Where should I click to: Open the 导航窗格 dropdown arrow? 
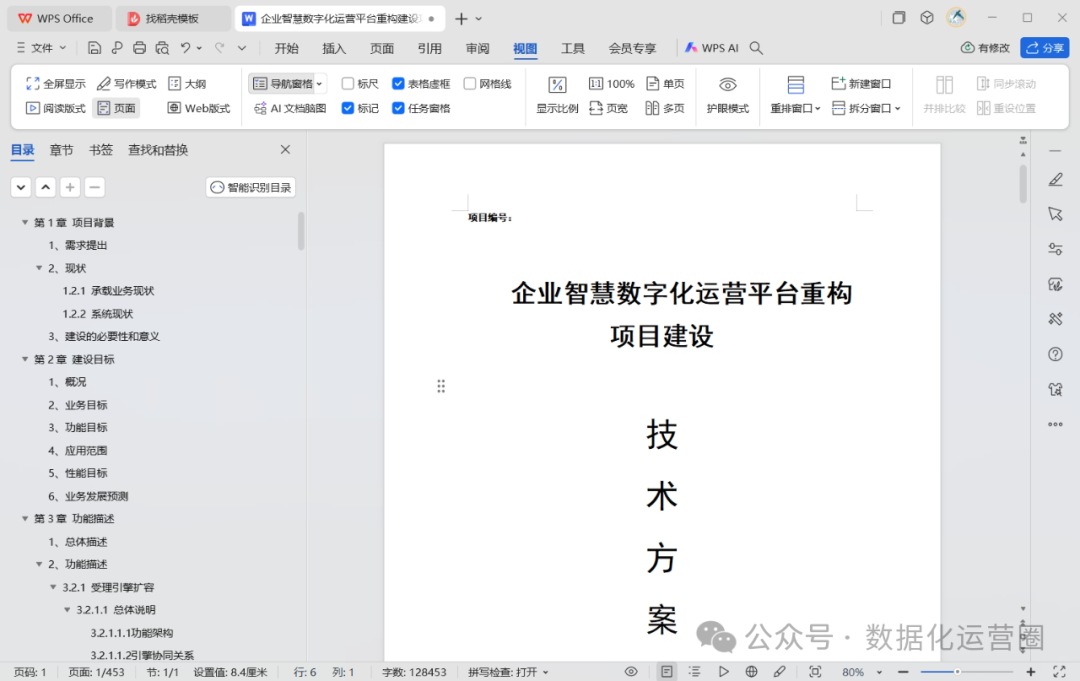pyautogui.click(x=320, y=84)
